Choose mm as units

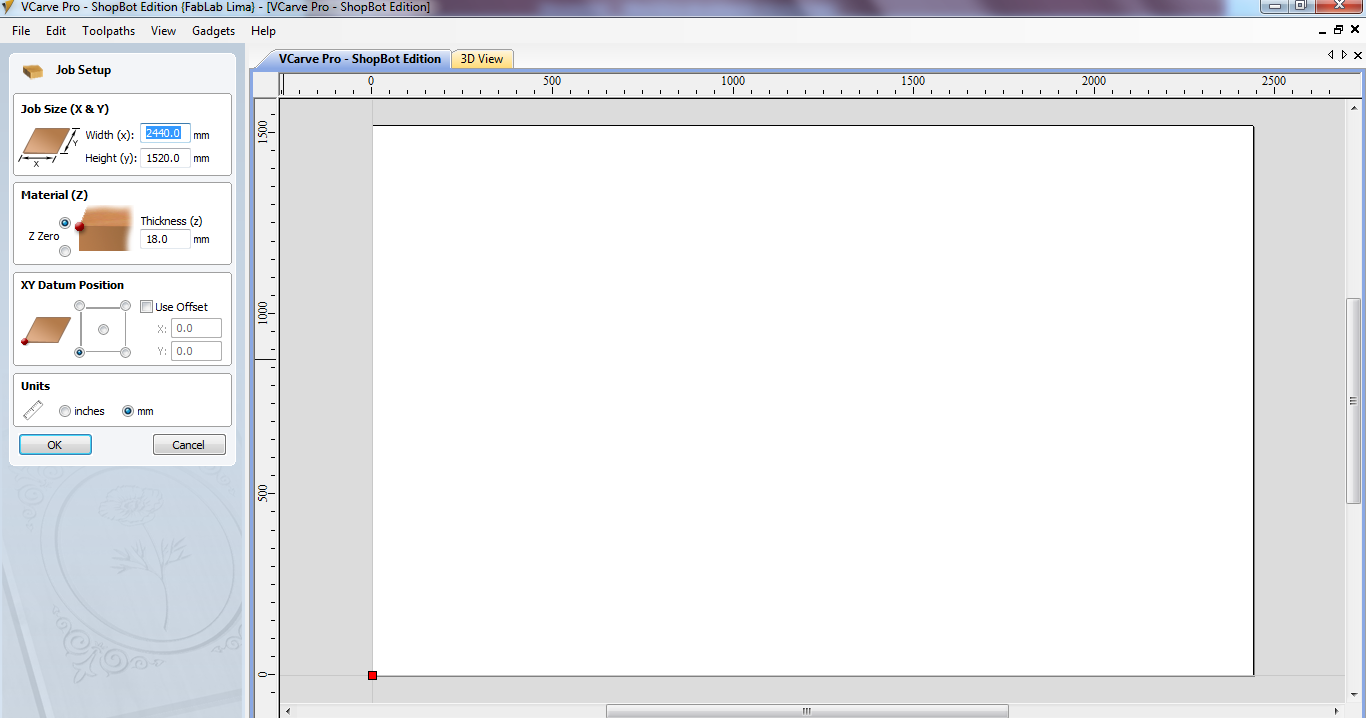[128, 411]
